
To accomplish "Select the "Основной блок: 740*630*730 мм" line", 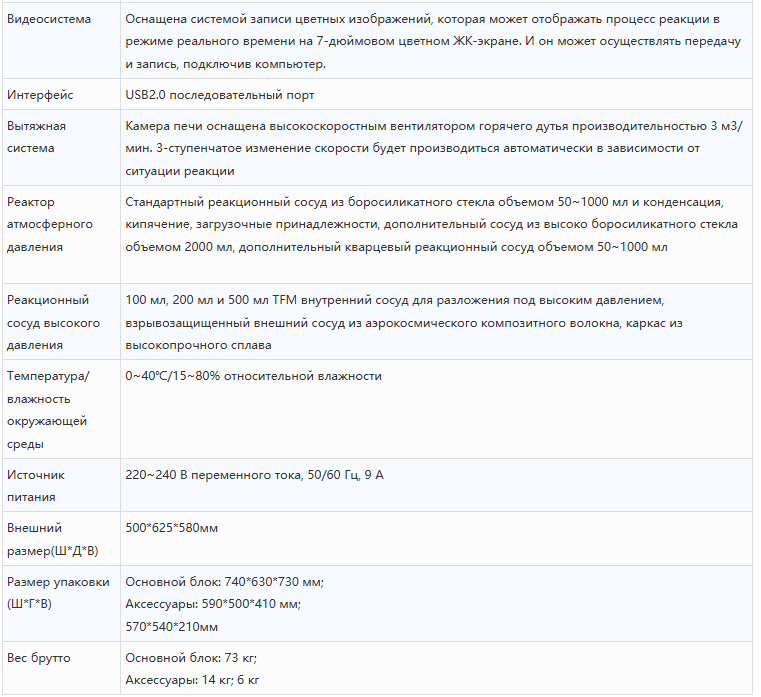I will [224, 582].
